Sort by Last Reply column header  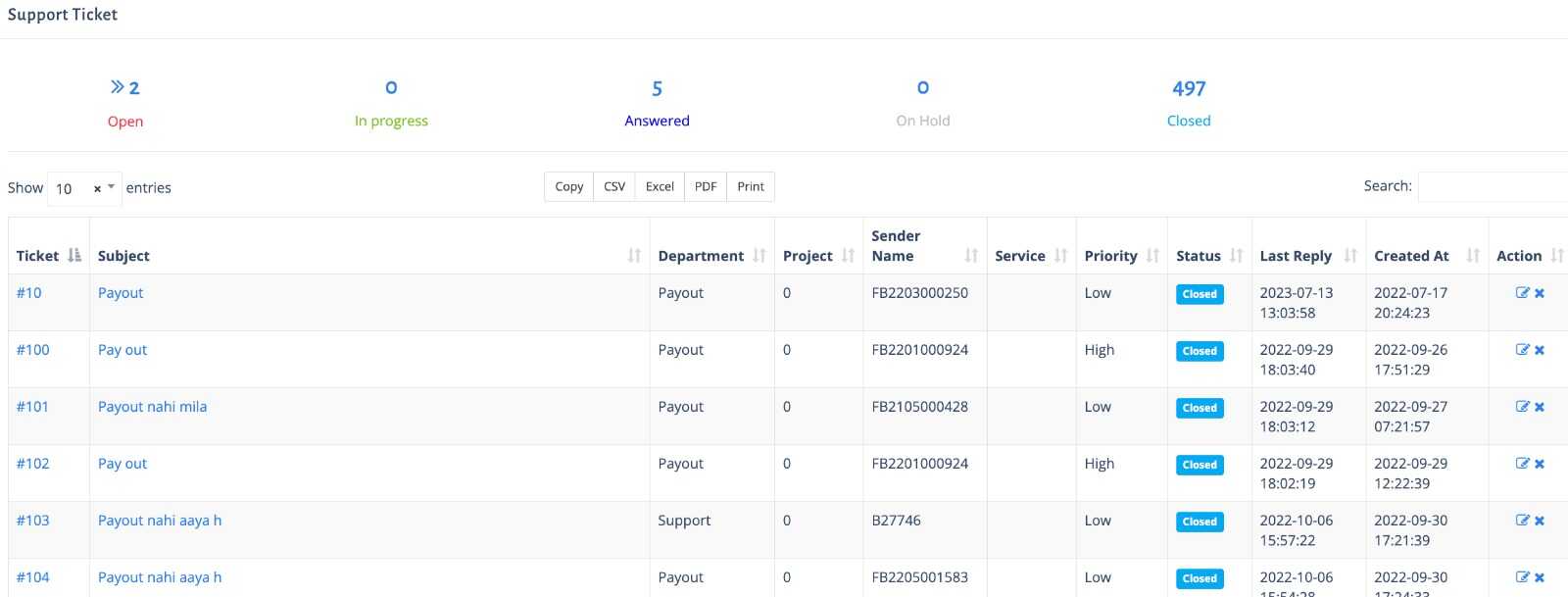click(x=1296, y=256)
